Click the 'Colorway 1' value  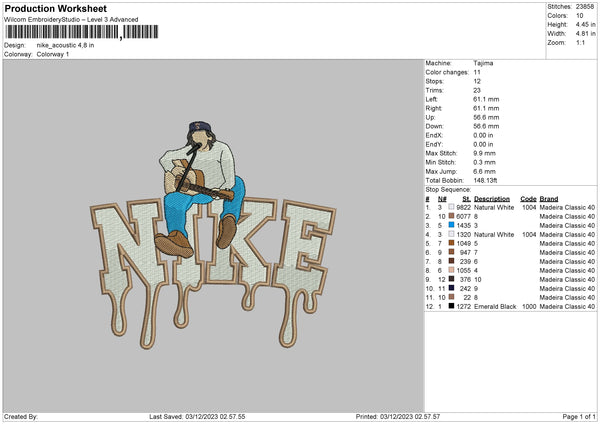click(53, 54)
